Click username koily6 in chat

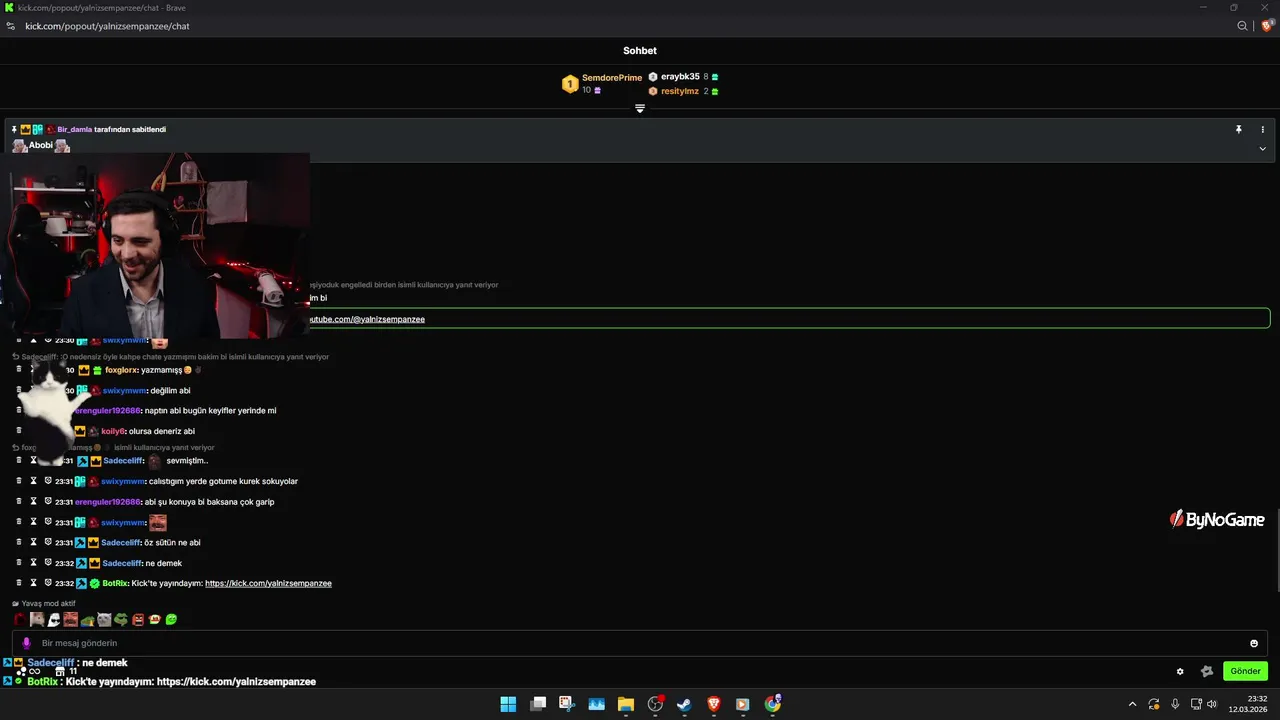(113, 431)
